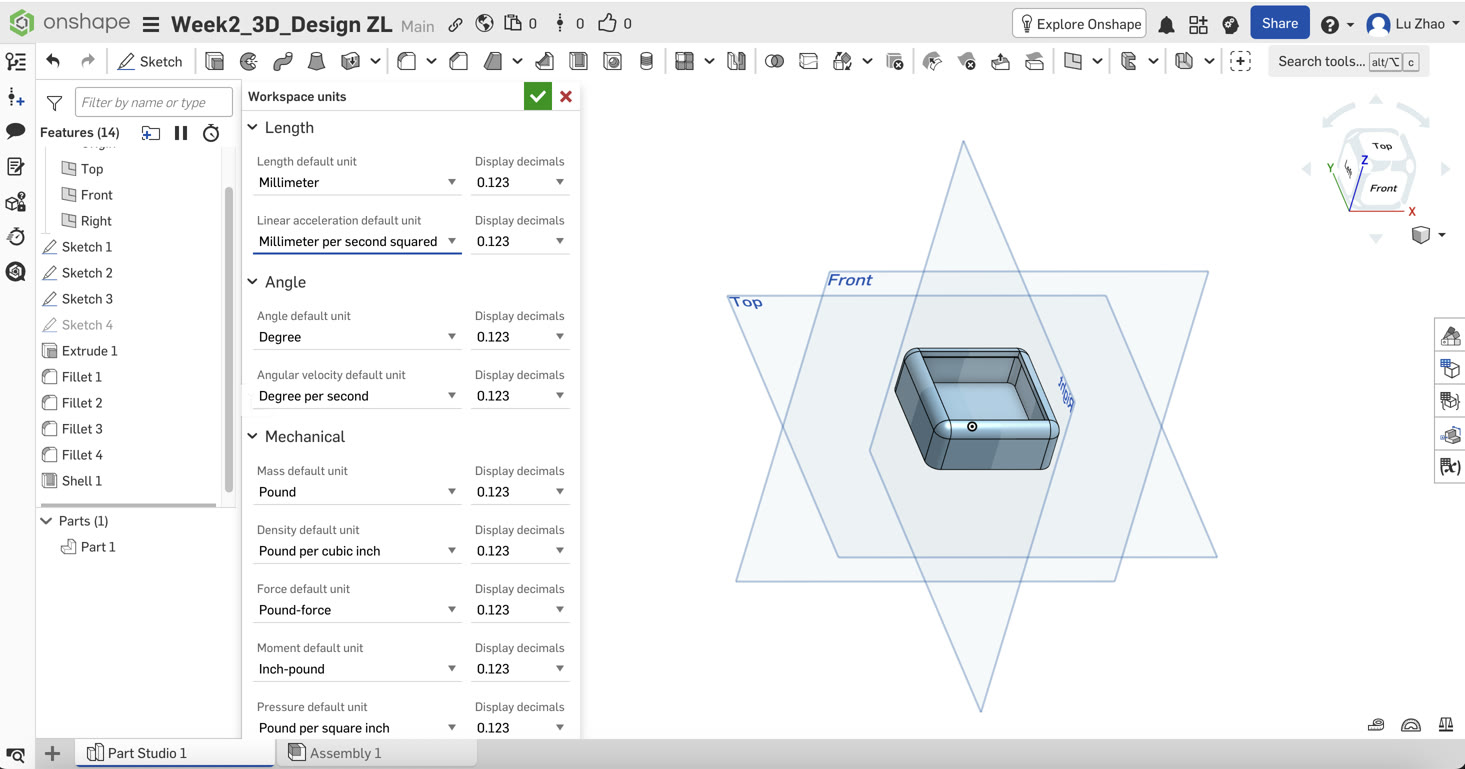Switch to the Assembly 1 tab
The height and width of the screenshot is (769, 1465).
click(376, 753)
